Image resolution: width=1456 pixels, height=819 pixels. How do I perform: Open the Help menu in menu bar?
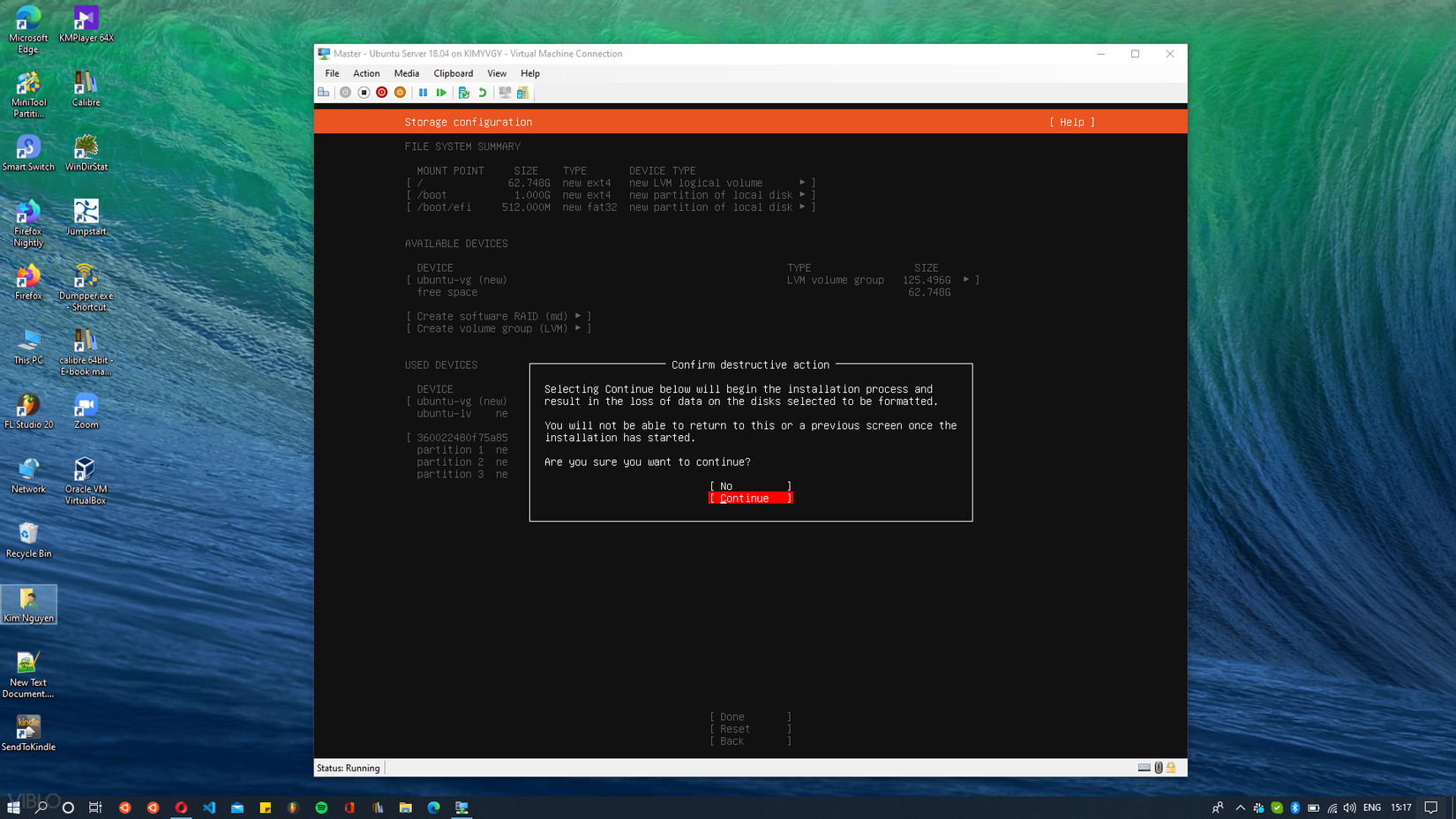click(x=530, y=73)
